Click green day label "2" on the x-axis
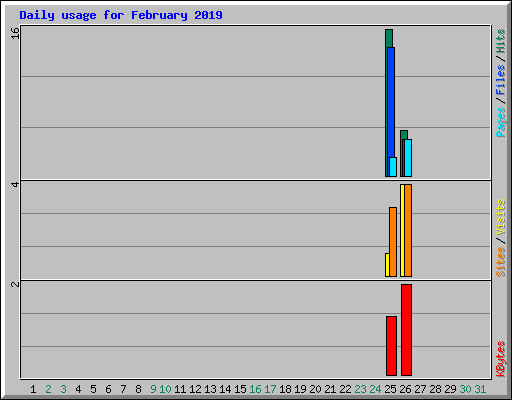512x400 pixels. tap(48, 389)
